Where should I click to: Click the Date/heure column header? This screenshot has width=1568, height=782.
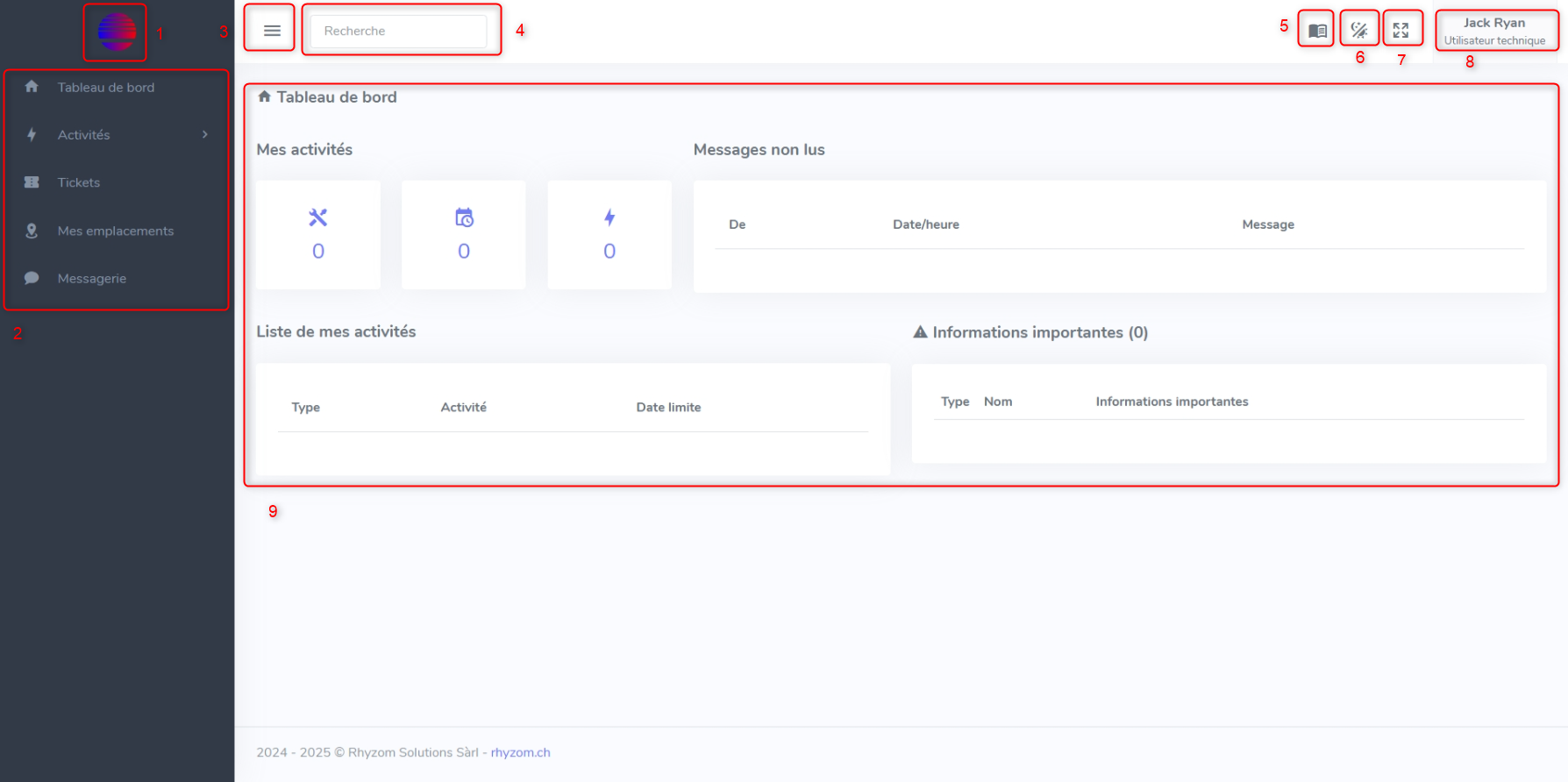click(925, 224)
